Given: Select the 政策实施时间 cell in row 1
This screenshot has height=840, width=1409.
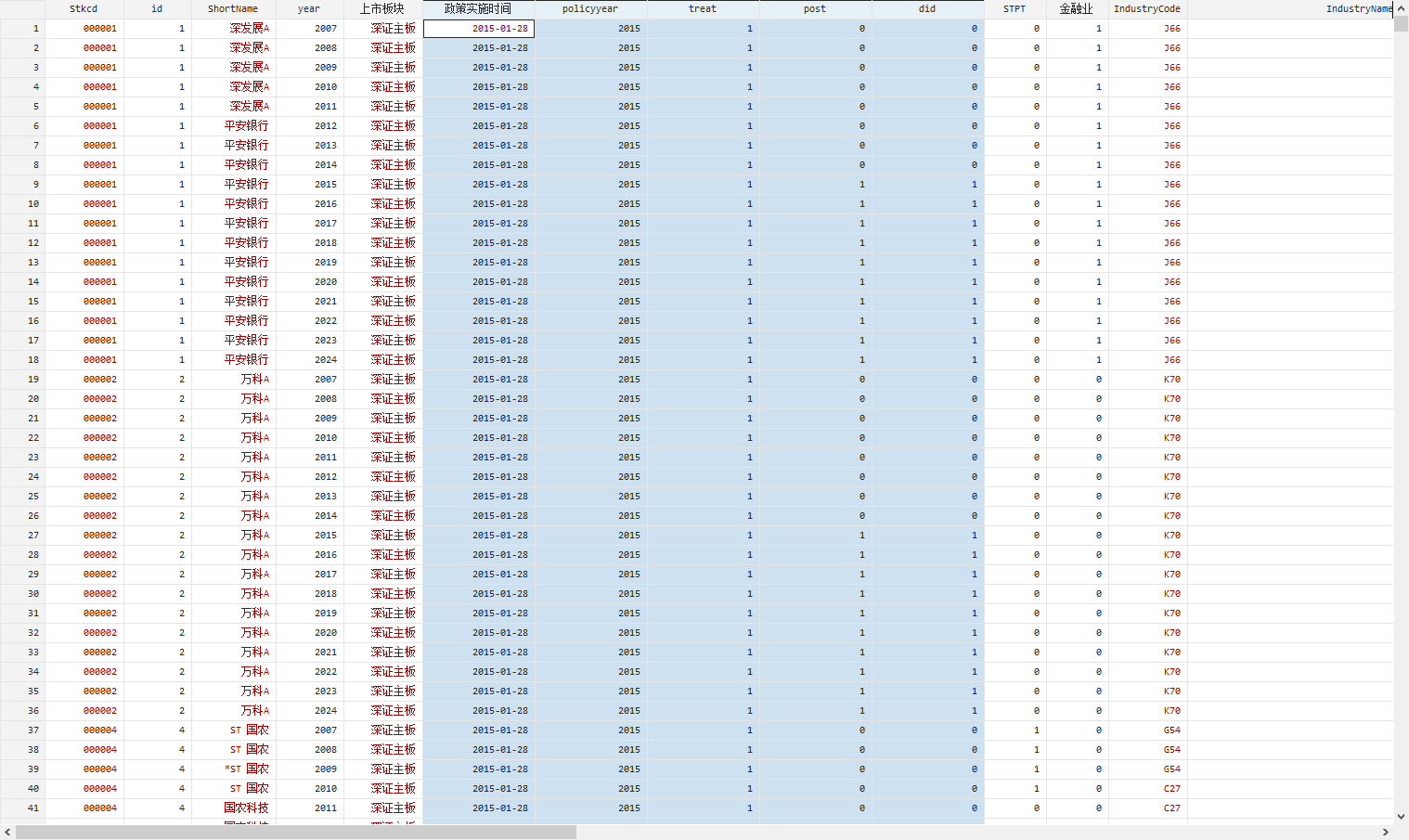Looking at the screenshot, I should click(478, 29).
